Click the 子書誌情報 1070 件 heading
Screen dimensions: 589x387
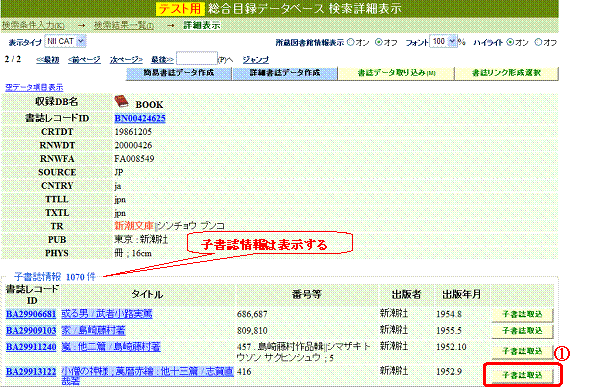55,277
